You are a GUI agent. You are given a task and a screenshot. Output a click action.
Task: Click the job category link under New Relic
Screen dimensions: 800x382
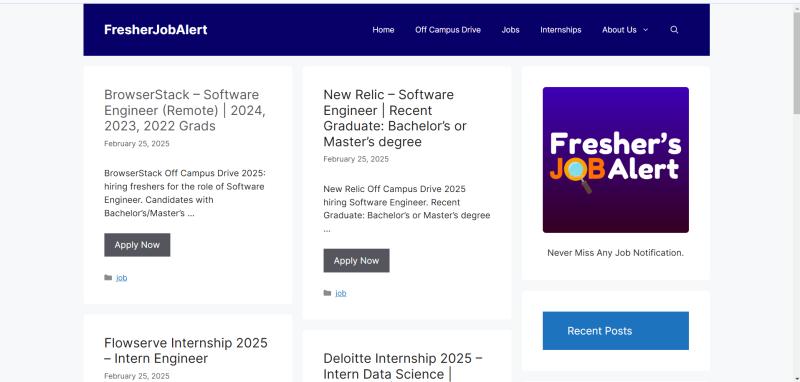[x=341, y=293]
